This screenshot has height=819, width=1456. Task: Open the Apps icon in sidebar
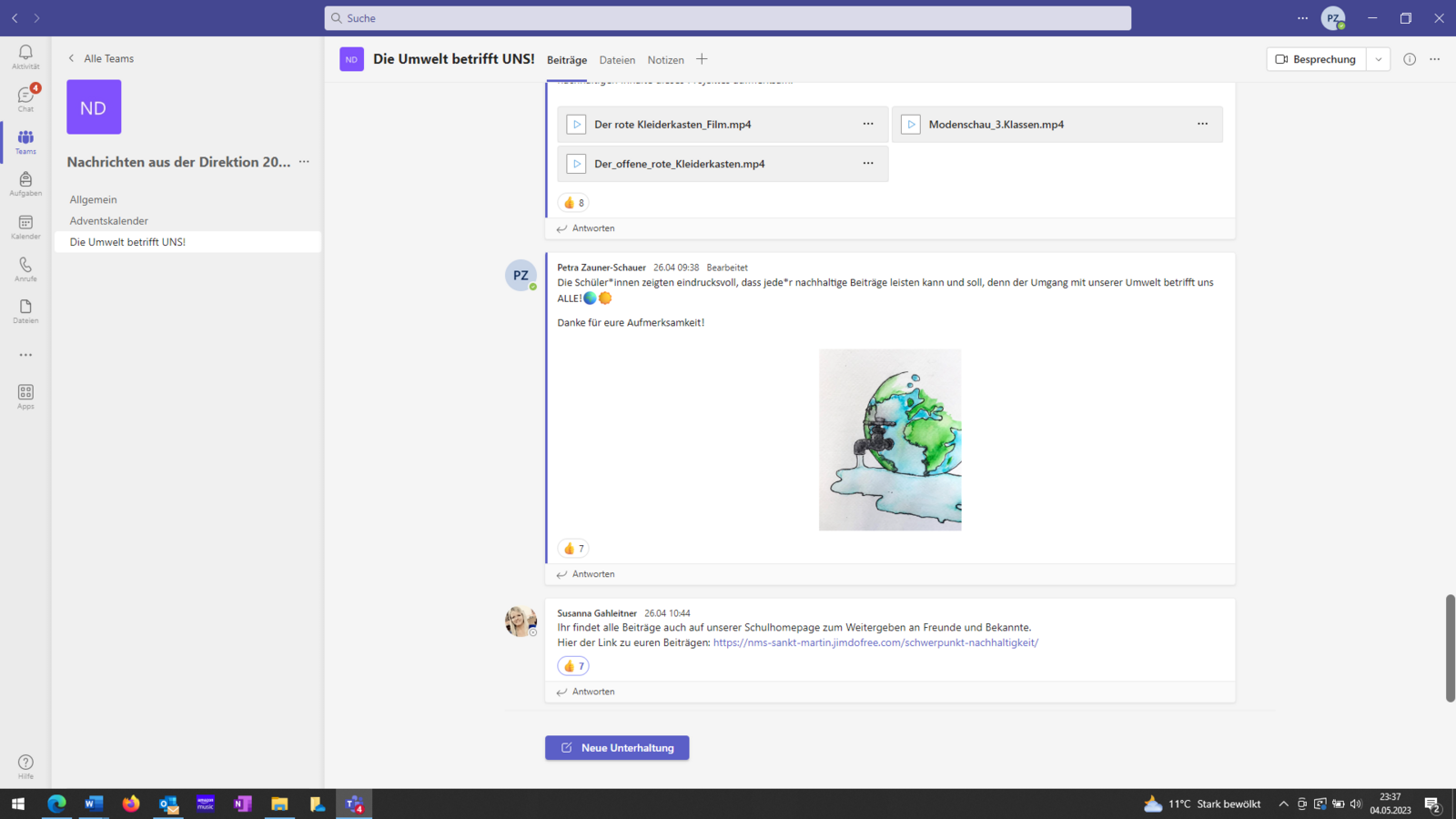[x=25, y=397]
